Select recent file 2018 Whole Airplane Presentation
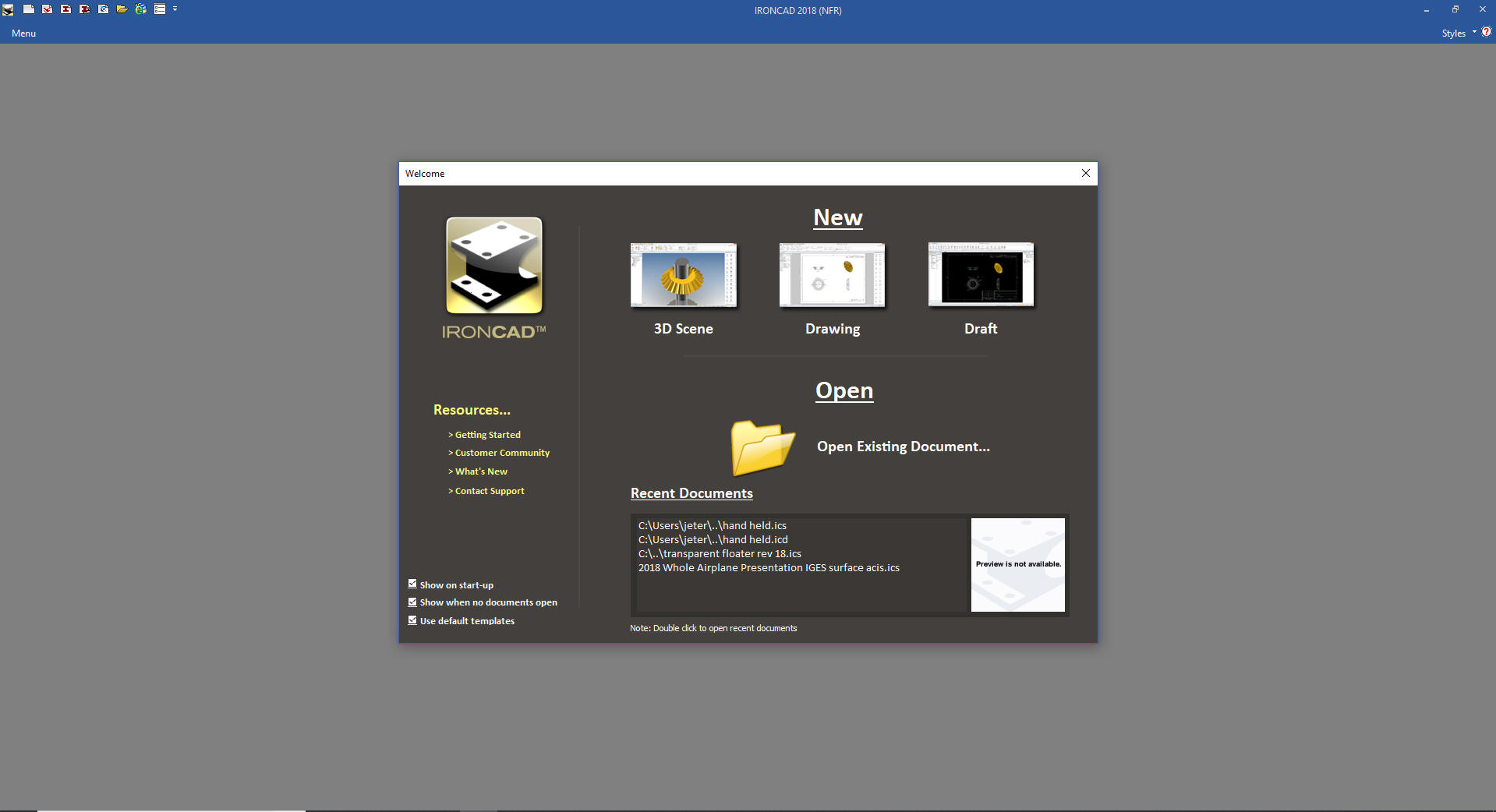This screenshot has width=1496, height=812. tap(769, 567)
